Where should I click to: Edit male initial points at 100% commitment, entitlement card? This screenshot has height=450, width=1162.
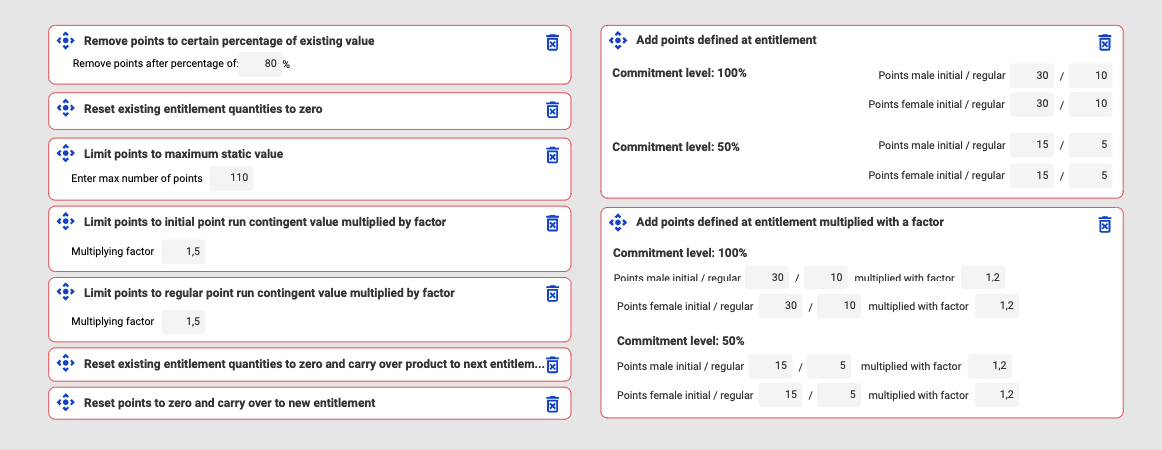click(x=1032, y=76)
